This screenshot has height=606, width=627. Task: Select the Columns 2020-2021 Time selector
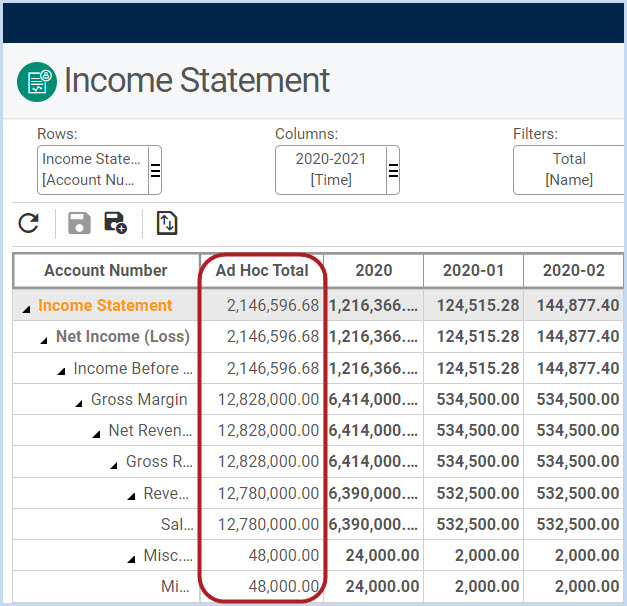pyautogui.click(x=331, y=170)
